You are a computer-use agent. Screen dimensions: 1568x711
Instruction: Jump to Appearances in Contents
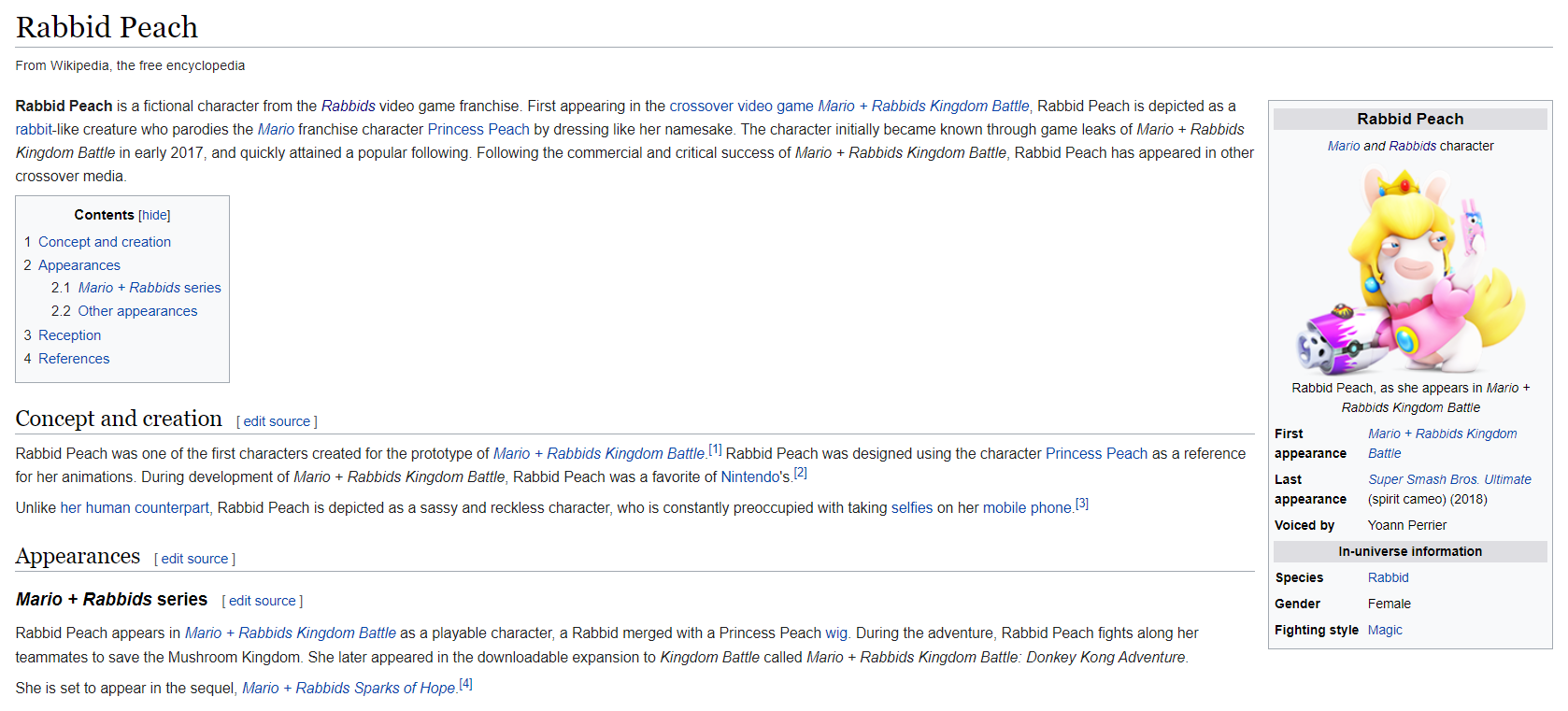(x=79, y=265)
